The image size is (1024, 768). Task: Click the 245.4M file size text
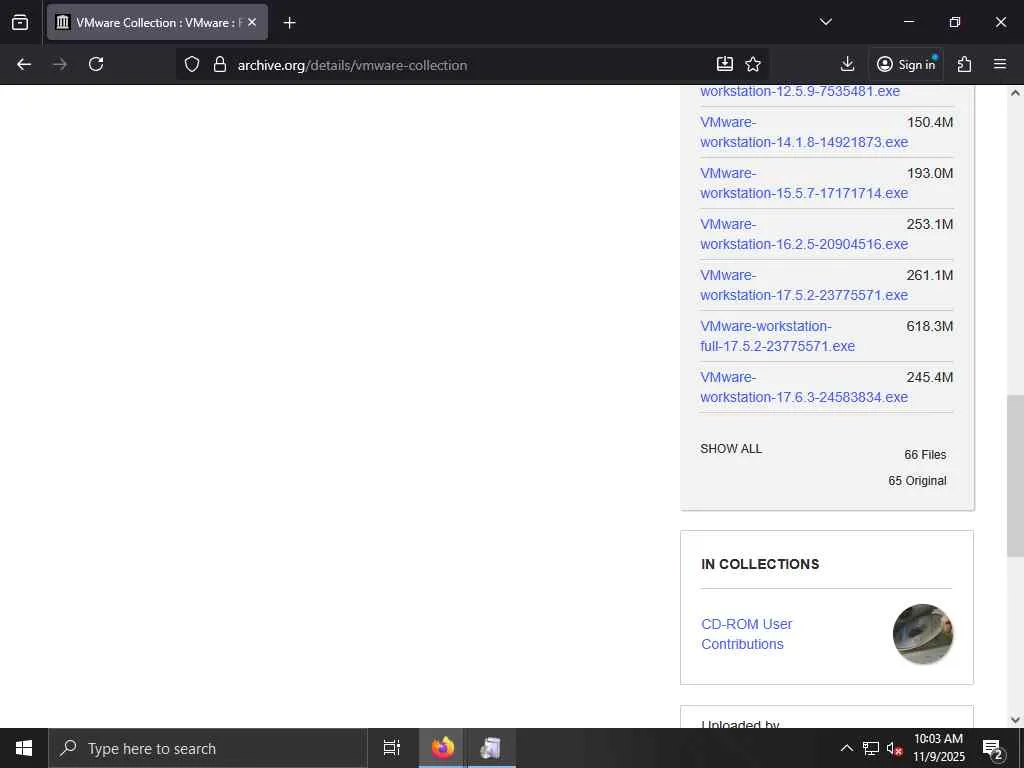point(929,377)
